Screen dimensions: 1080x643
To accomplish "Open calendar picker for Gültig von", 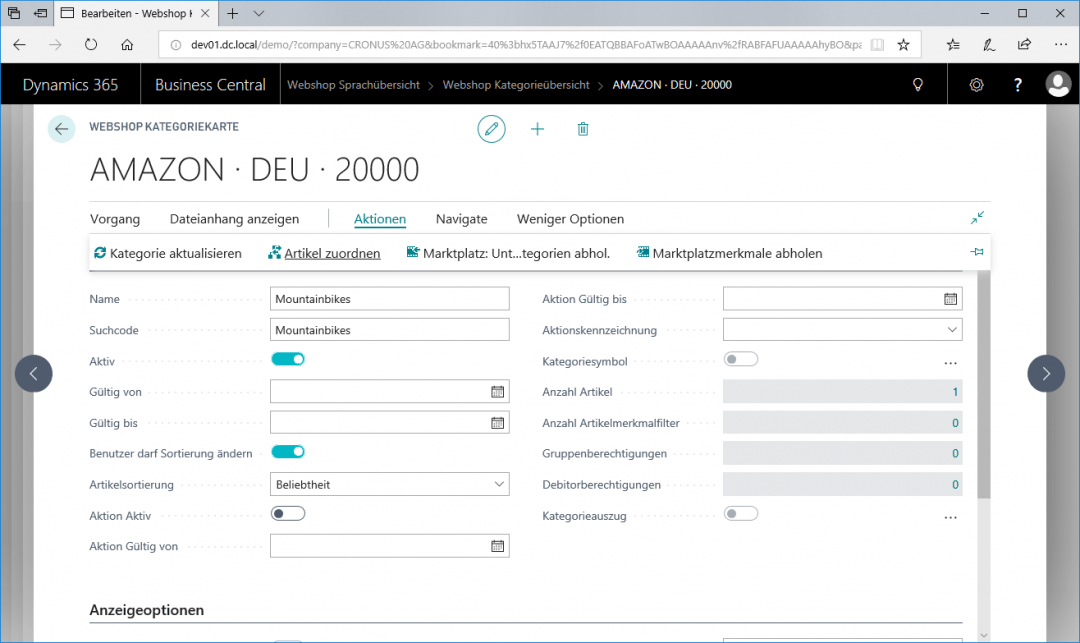I will pos(497,392).
